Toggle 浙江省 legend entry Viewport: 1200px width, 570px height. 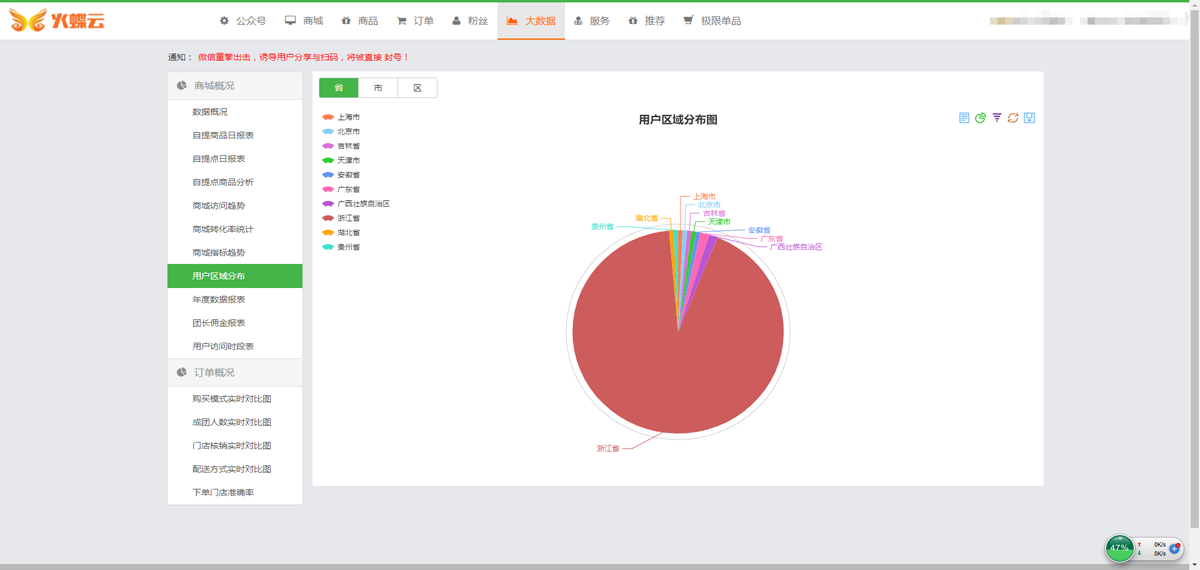pyautogui.click(x=341, y=218)
